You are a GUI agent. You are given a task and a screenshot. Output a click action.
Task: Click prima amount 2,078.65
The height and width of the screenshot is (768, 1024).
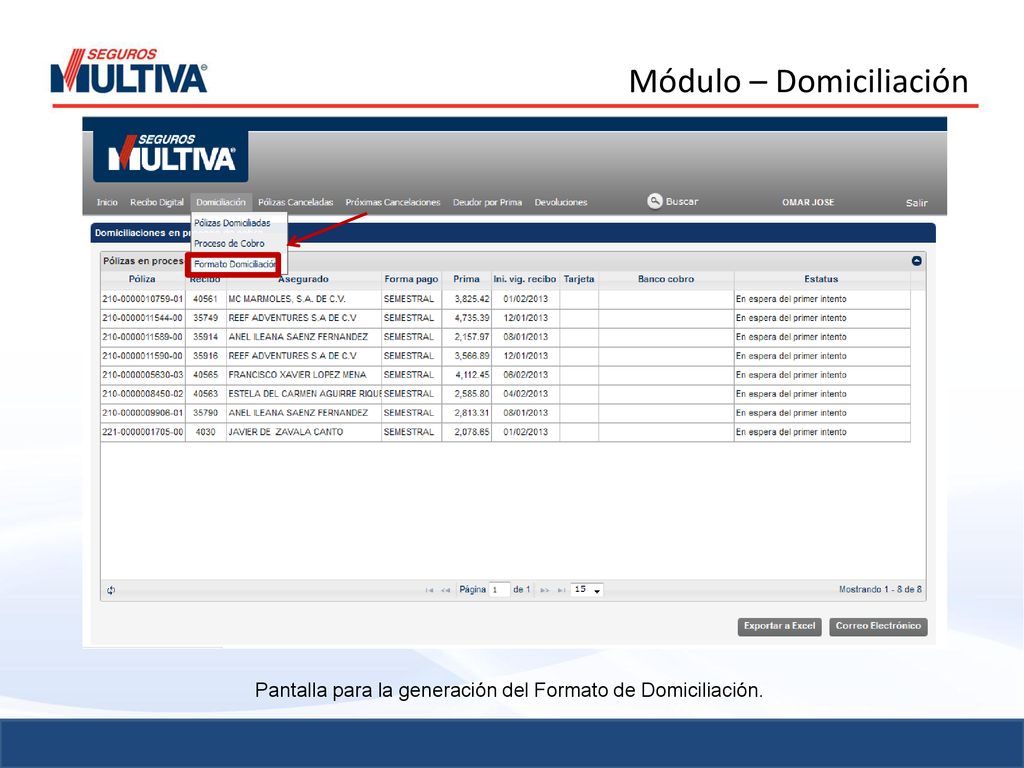point(467,432)
